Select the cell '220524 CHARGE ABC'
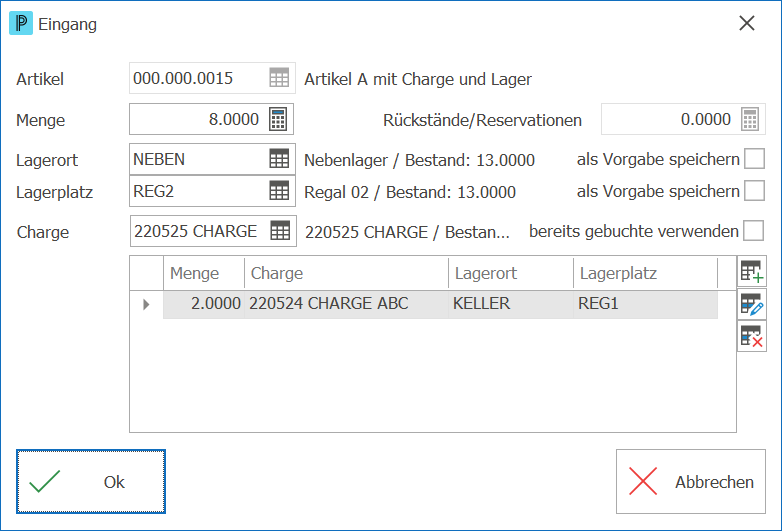 point(347,304)
